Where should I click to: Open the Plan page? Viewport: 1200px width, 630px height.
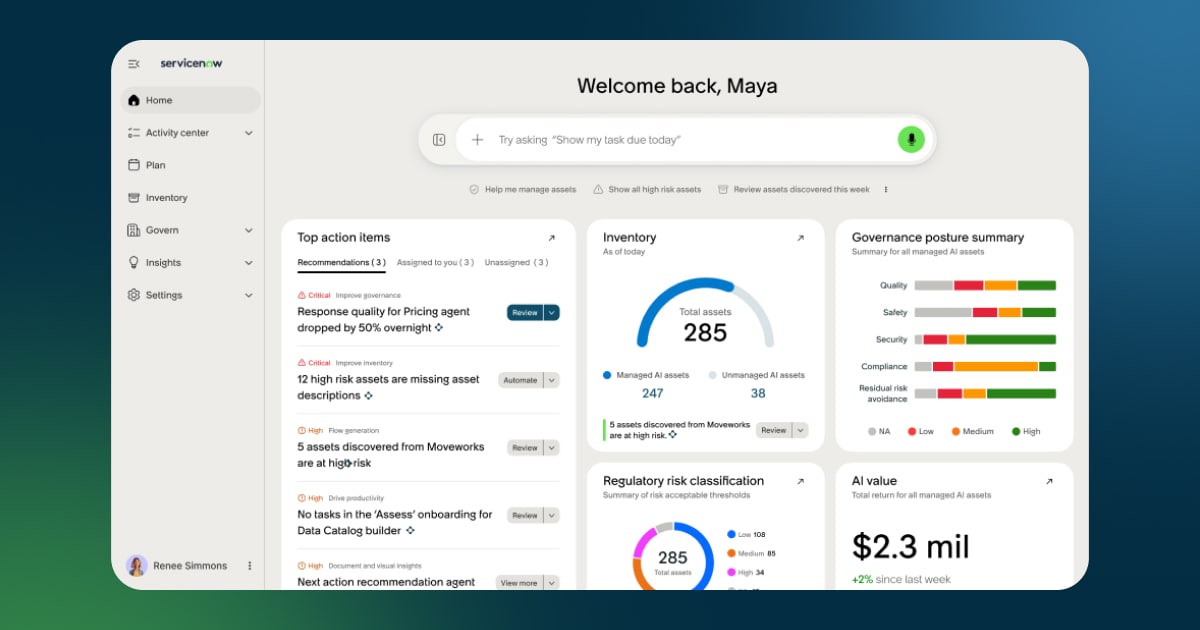point(190,165)
